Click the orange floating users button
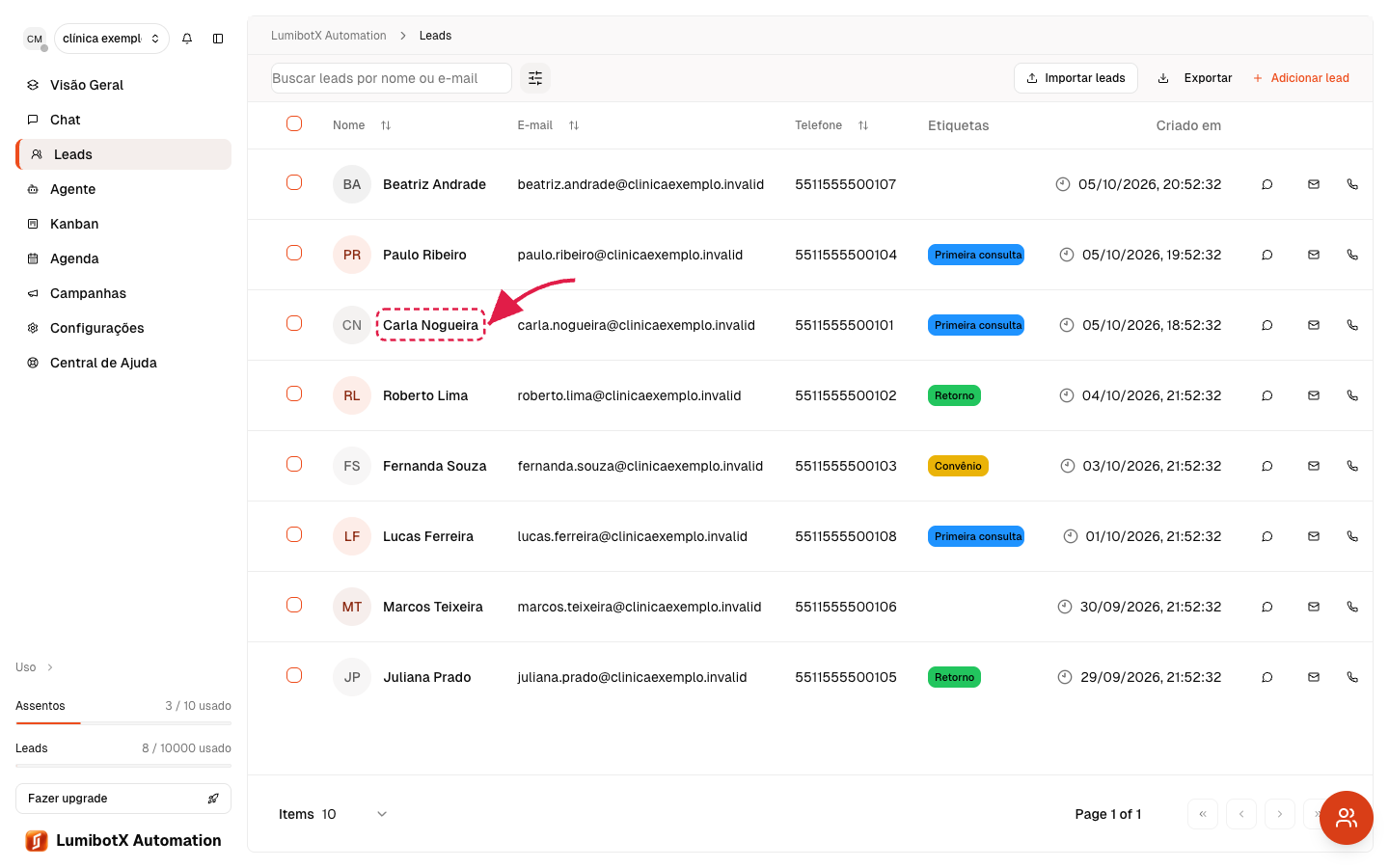This screenshot has height=868, width=1389. [1347, 818]
